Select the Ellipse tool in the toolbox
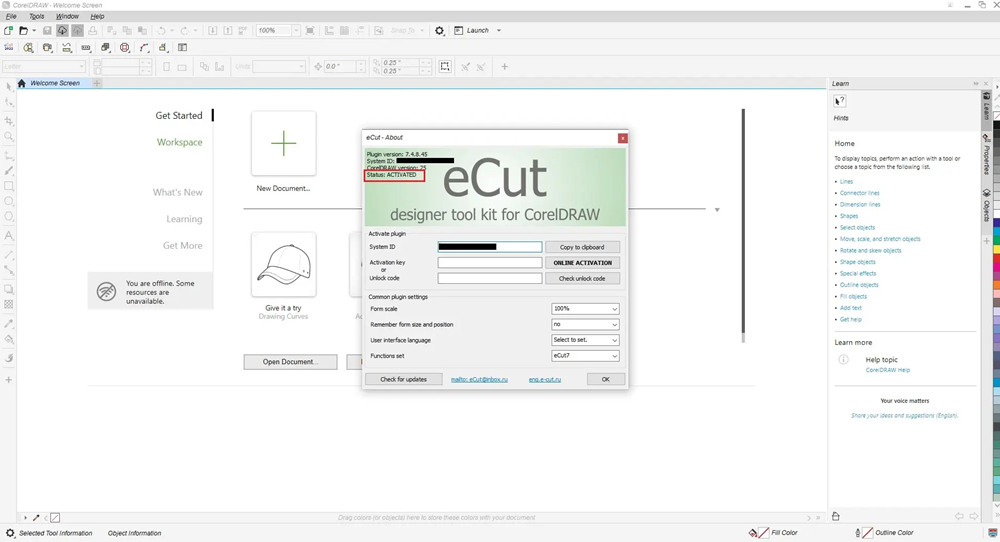The width and height of the screenshot is (1000, 542). click(9, 201)
